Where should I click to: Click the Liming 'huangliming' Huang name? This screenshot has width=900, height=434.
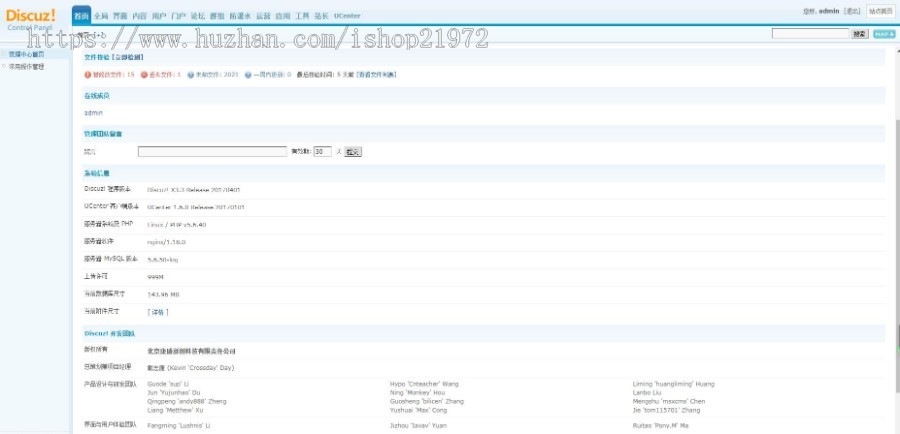[x=674, y=383]
